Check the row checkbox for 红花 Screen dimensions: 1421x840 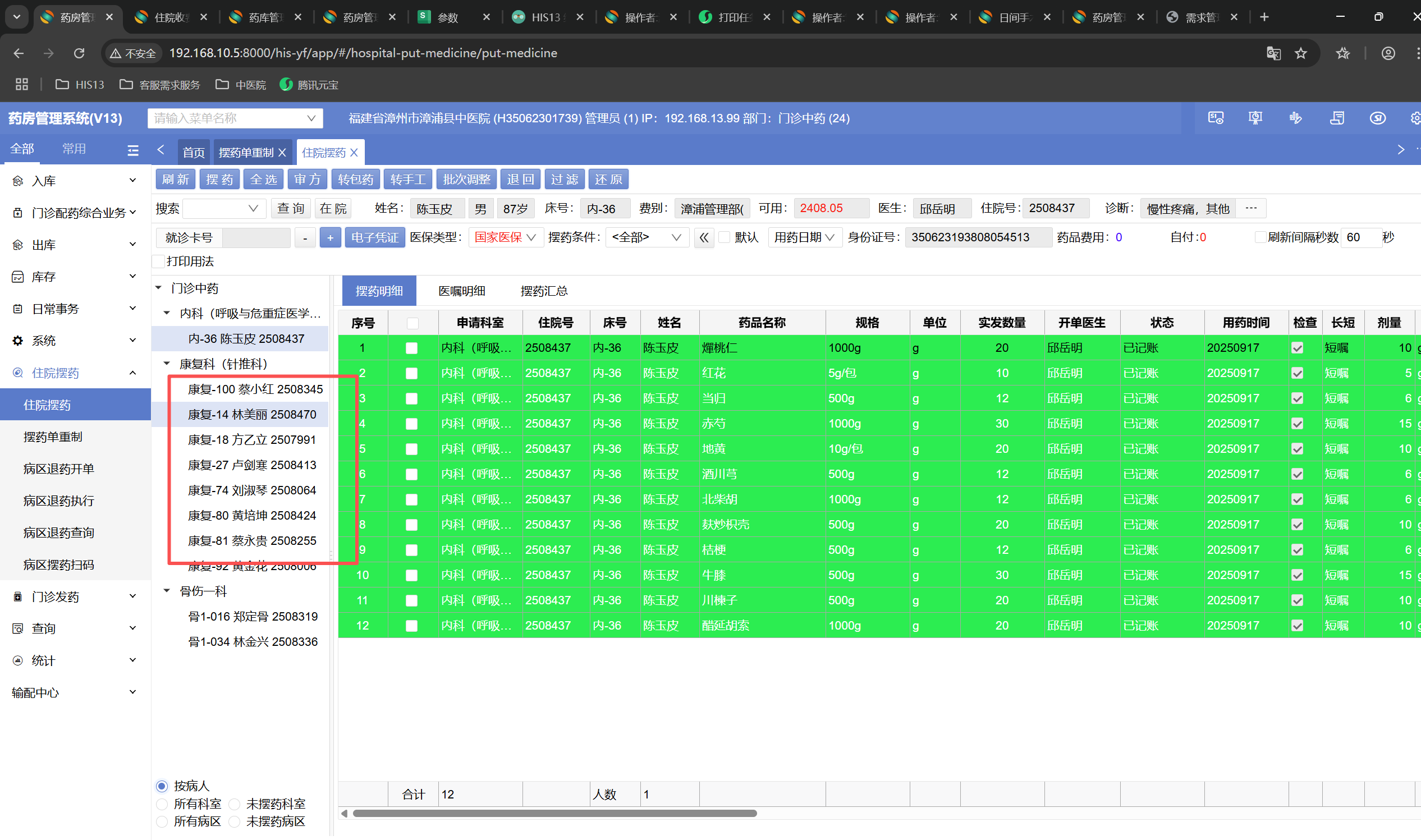411,373
